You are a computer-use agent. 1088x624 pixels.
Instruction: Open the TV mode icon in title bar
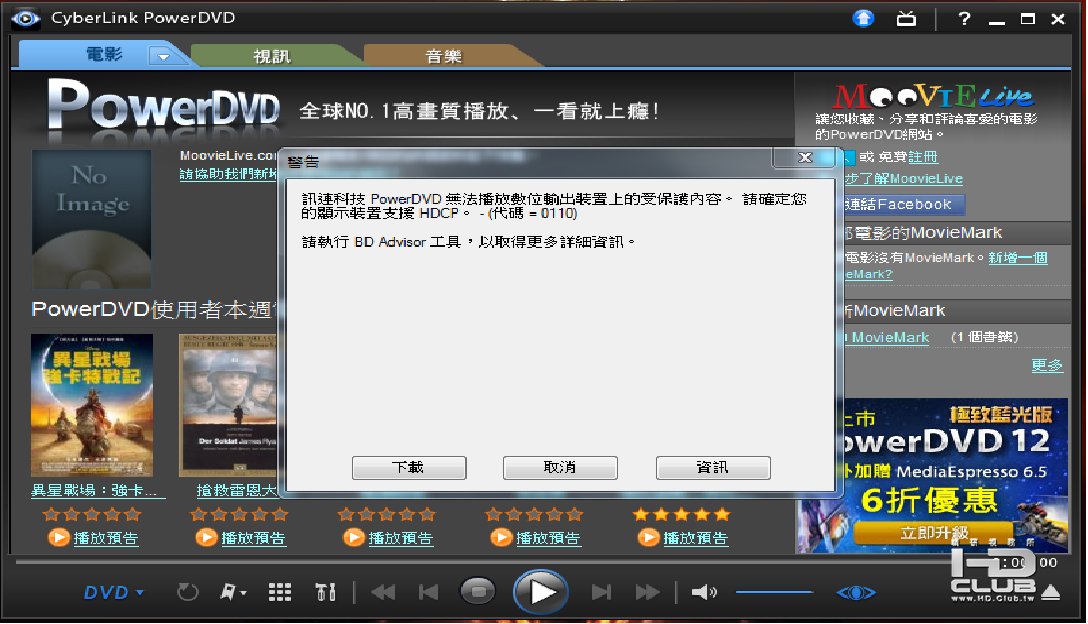coord(906,19)
